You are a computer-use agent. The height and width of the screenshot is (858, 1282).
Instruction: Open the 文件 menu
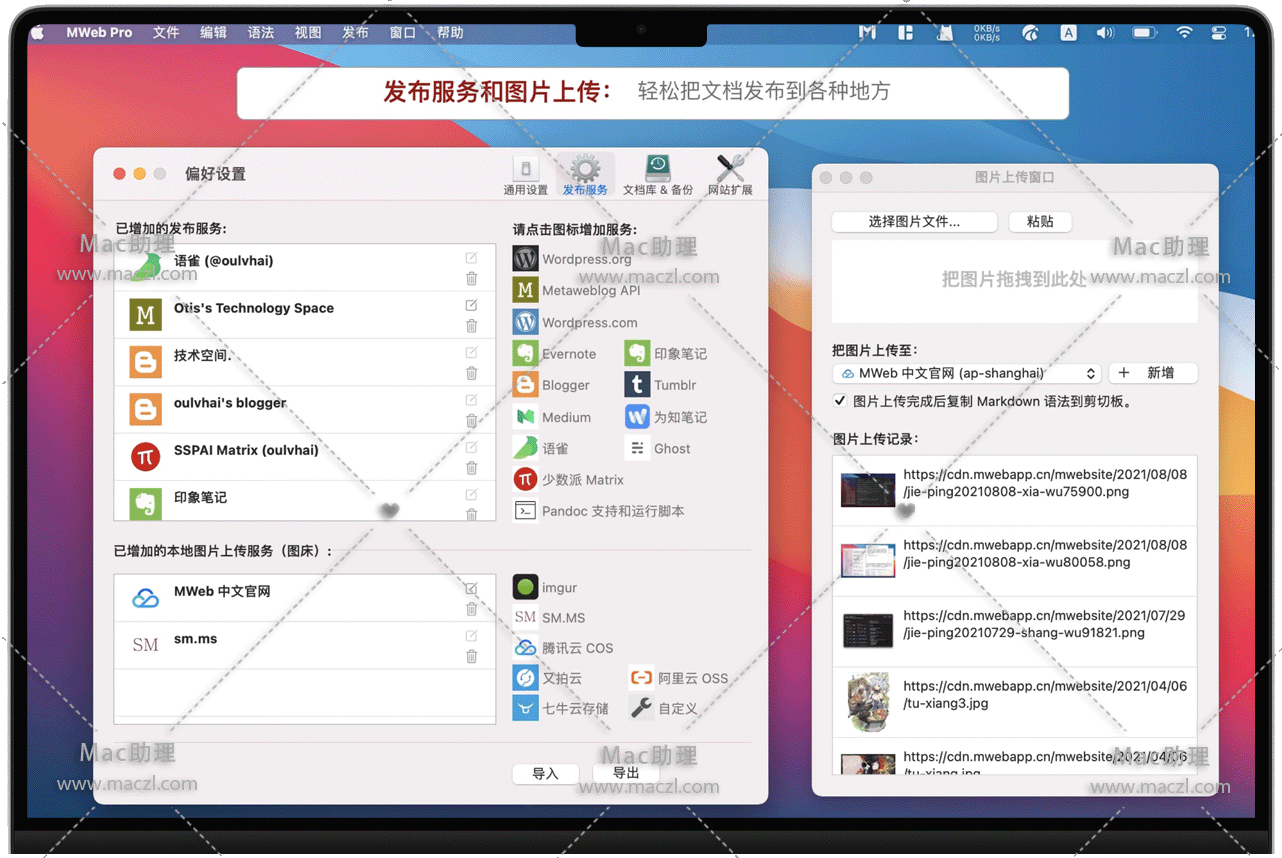coord(166,32)
